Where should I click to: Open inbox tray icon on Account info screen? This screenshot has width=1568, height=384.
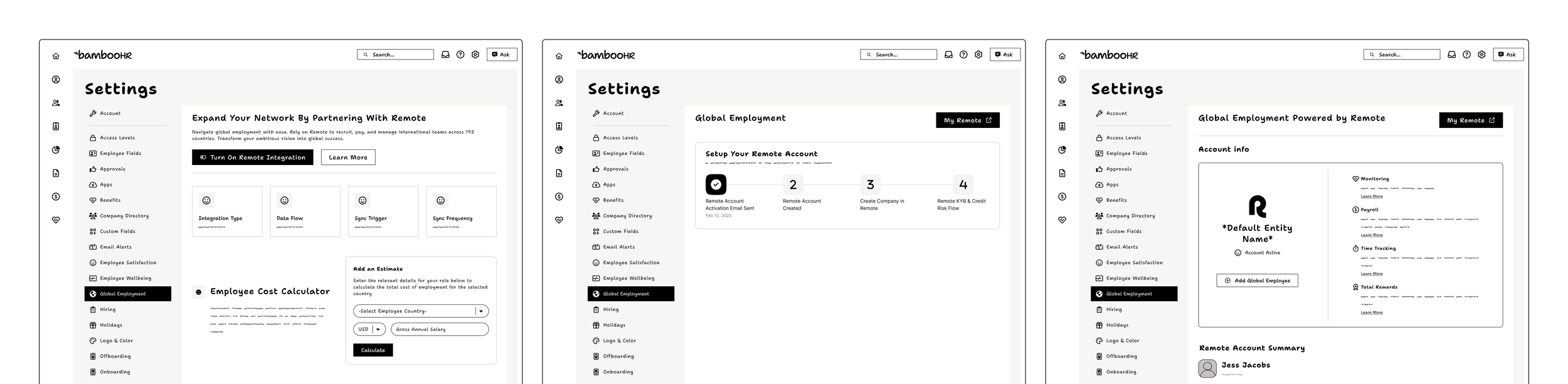[x=1451, y=55]
